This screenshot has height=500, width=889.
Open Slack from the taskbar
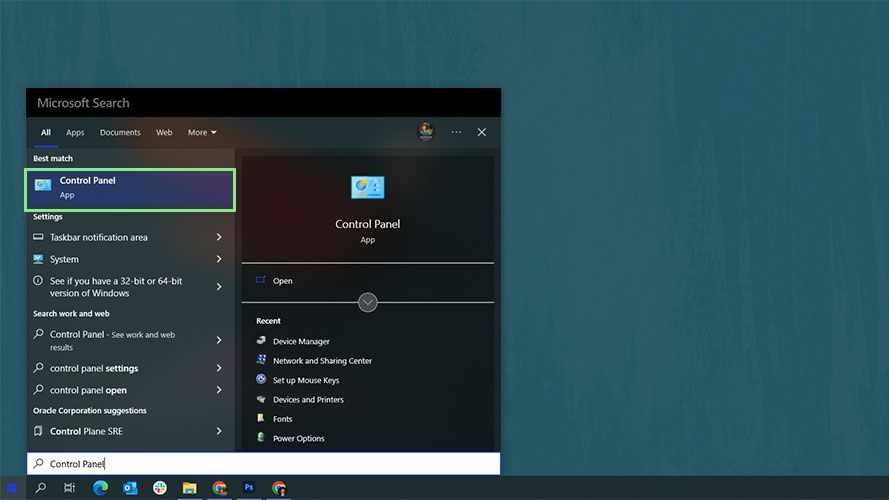[x=160, y=488]
